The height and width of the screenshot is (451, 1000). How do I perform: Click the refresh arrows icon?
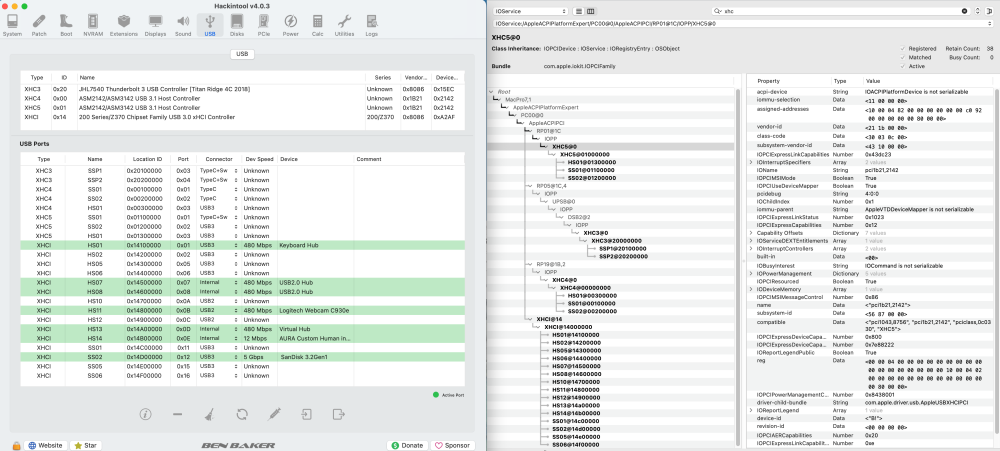click(x=242, y=414)
